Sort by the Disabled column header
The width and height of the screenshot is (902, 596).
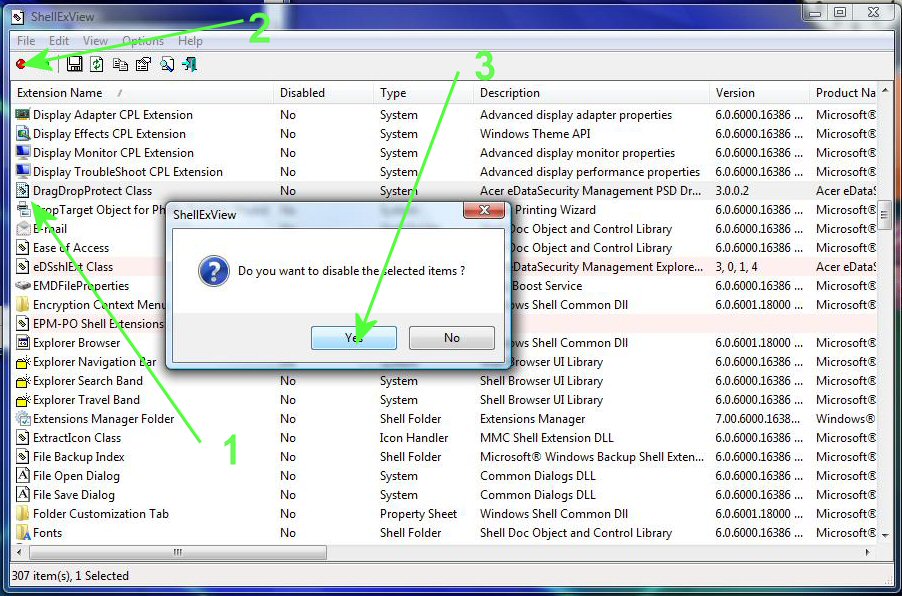[323, 93]
